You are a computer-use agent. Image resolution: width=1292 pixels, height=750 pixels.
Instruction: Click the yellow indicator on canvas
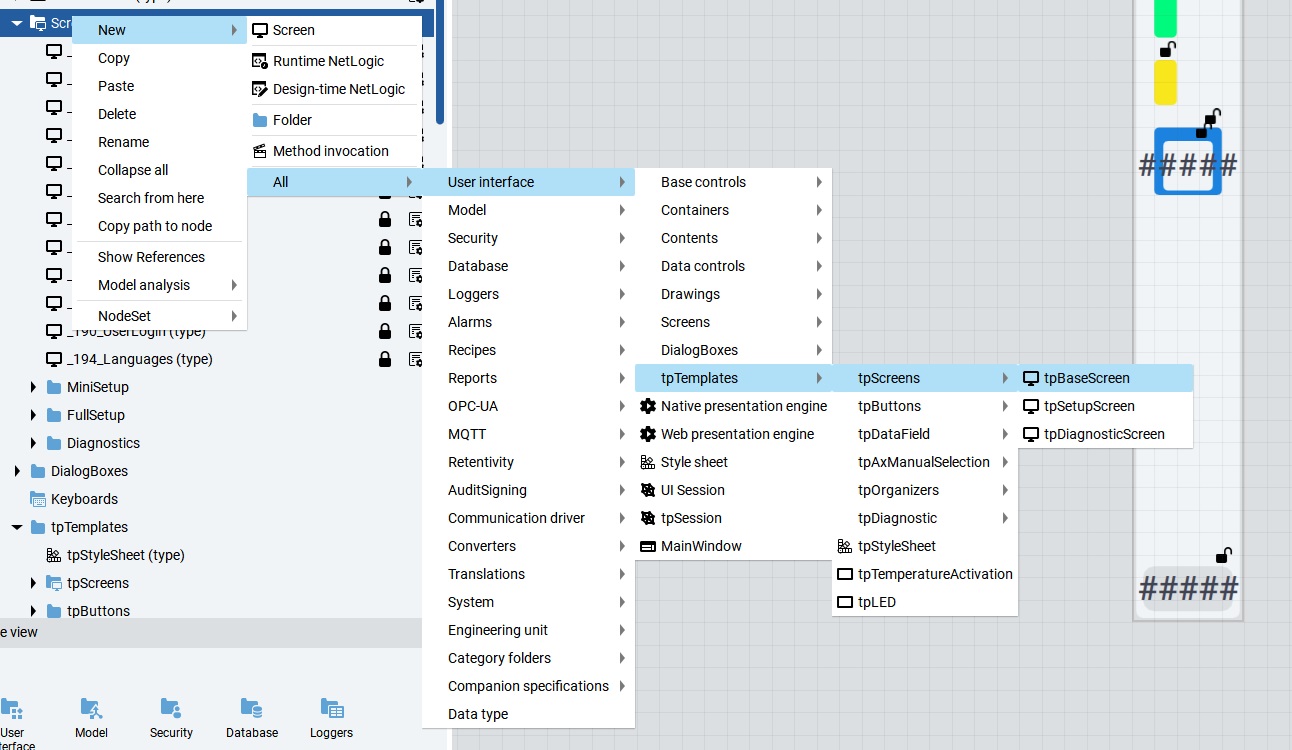coord(1165,83)
